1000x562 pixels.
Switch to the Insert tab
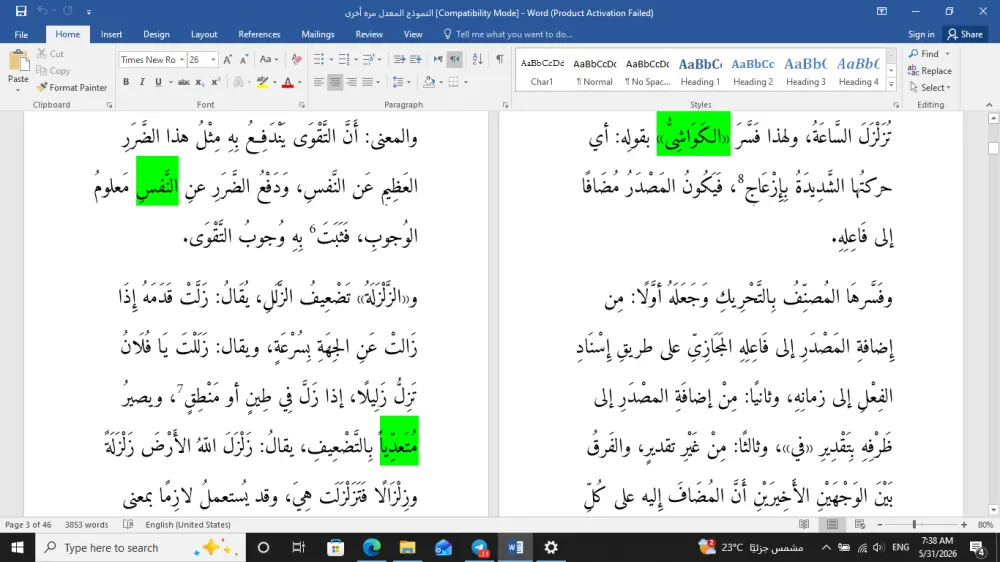point(111,34)
